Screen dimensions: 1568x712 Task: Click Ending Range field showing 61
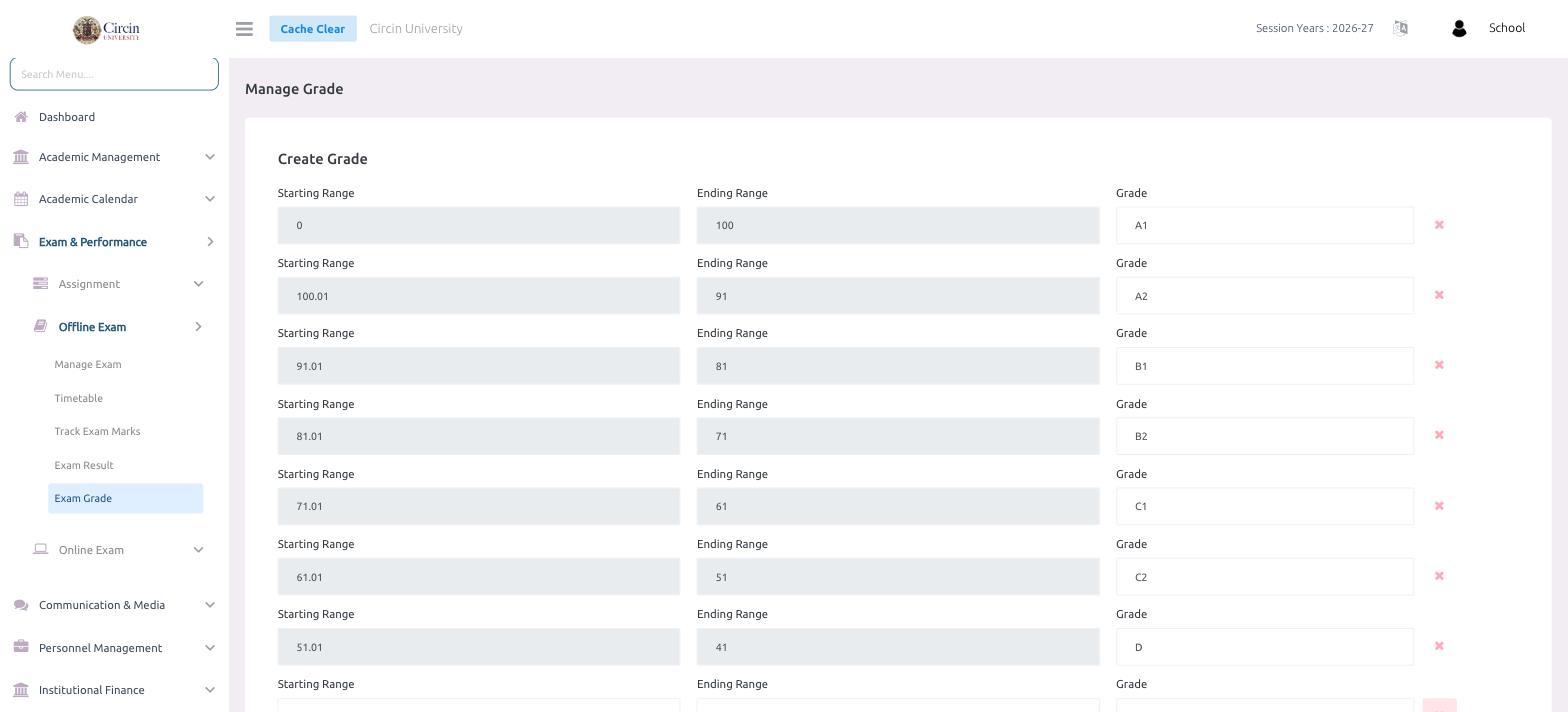point(898,506)
